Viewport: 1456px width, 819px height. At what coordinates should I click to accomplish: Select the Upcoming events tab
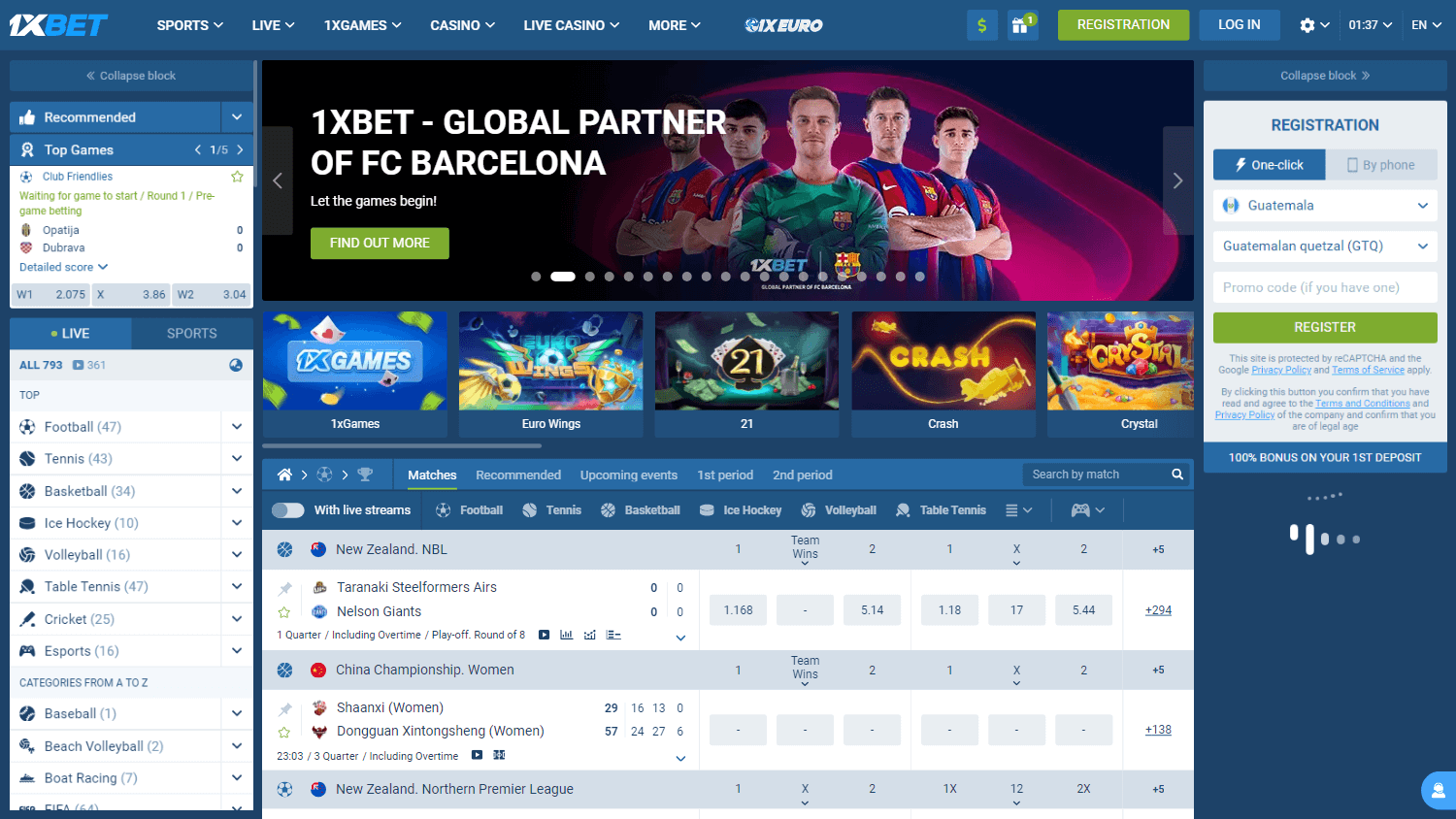[629, 475]
